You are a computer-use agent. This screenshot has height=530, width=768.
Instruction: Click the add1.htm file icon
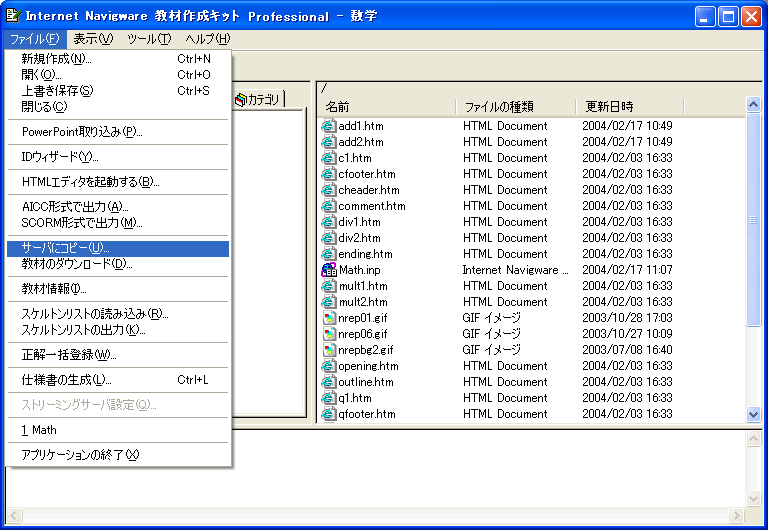tap(329, 126)
